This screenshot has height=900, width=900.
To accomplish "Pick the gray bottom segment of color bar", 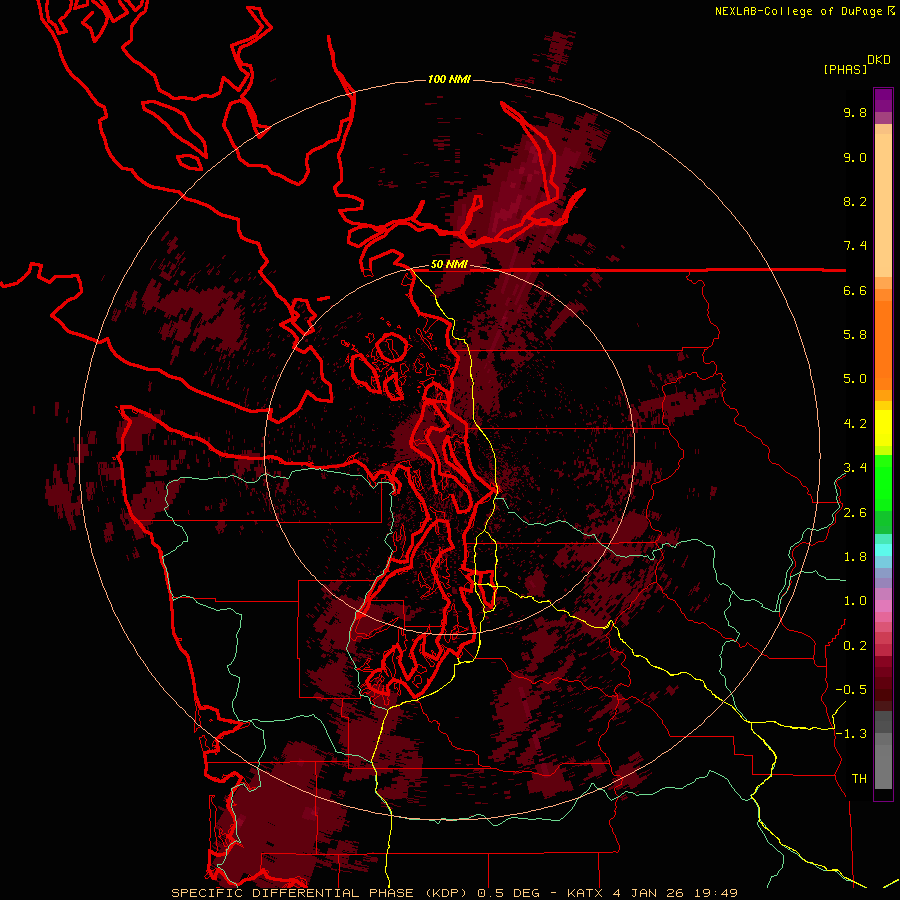I will coord(883,766).
